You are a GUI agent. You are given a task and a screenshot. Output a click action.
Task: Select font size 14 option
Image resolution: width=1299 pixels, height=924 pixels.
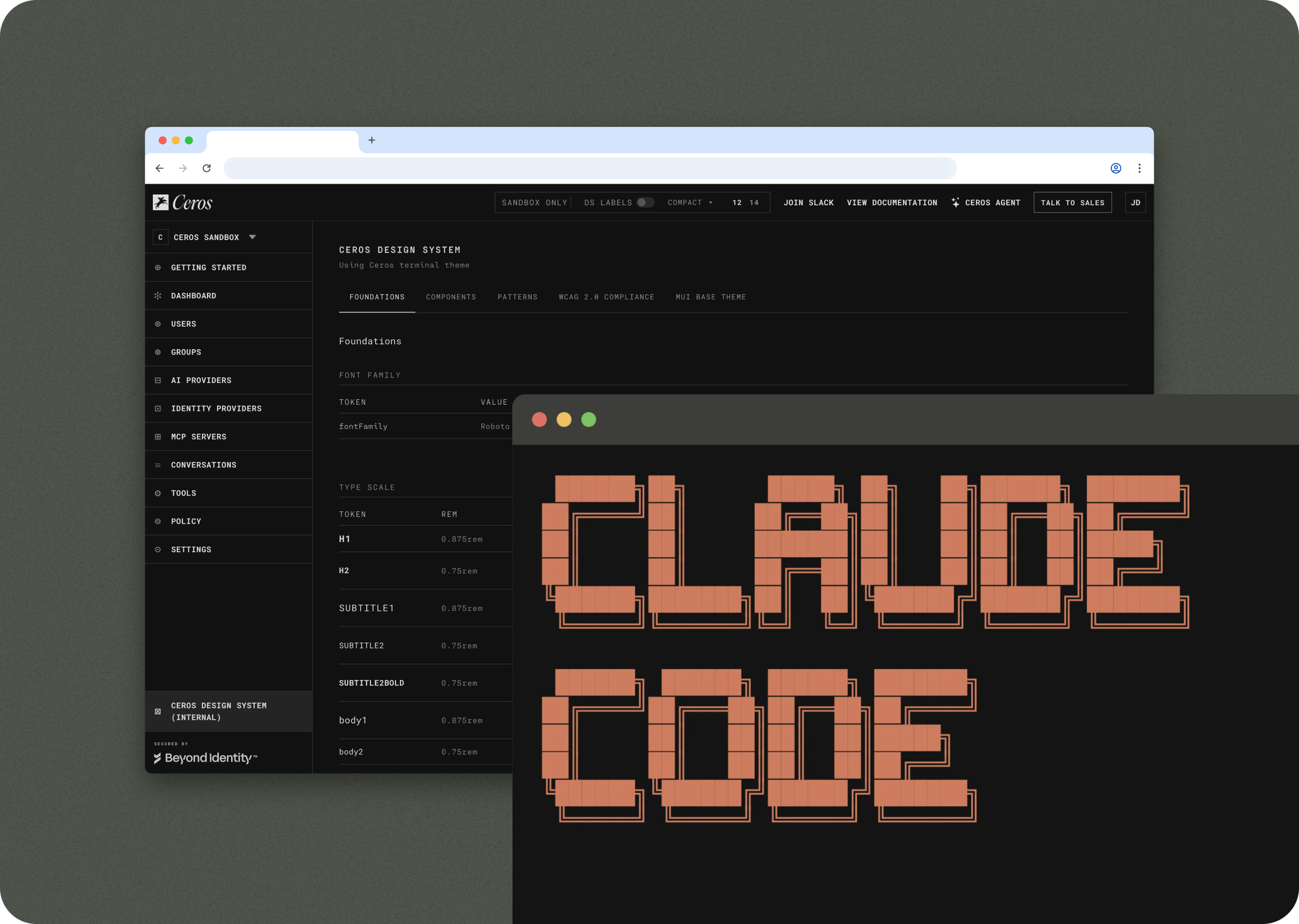753,203
